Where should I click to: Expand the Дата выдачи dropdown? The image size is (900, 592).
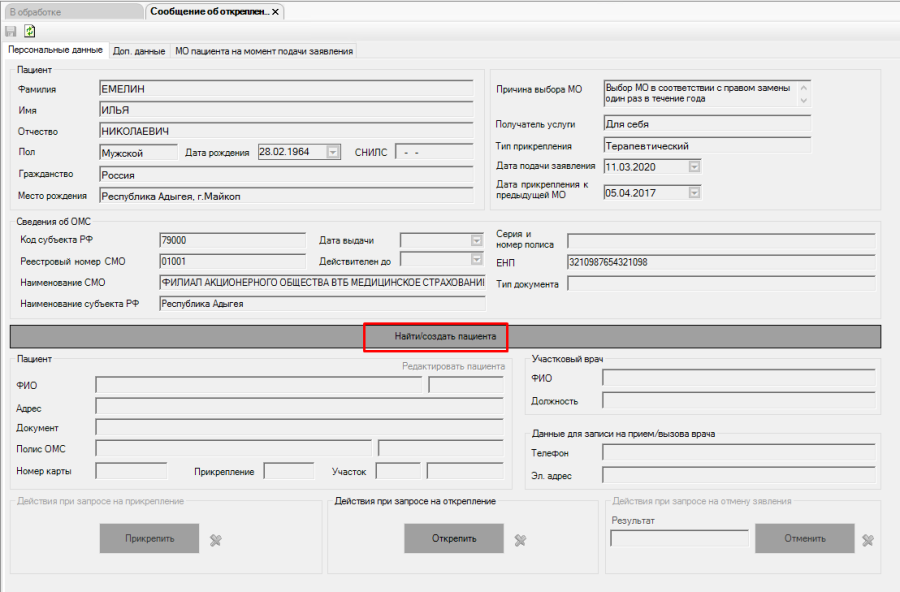point(475,240)
